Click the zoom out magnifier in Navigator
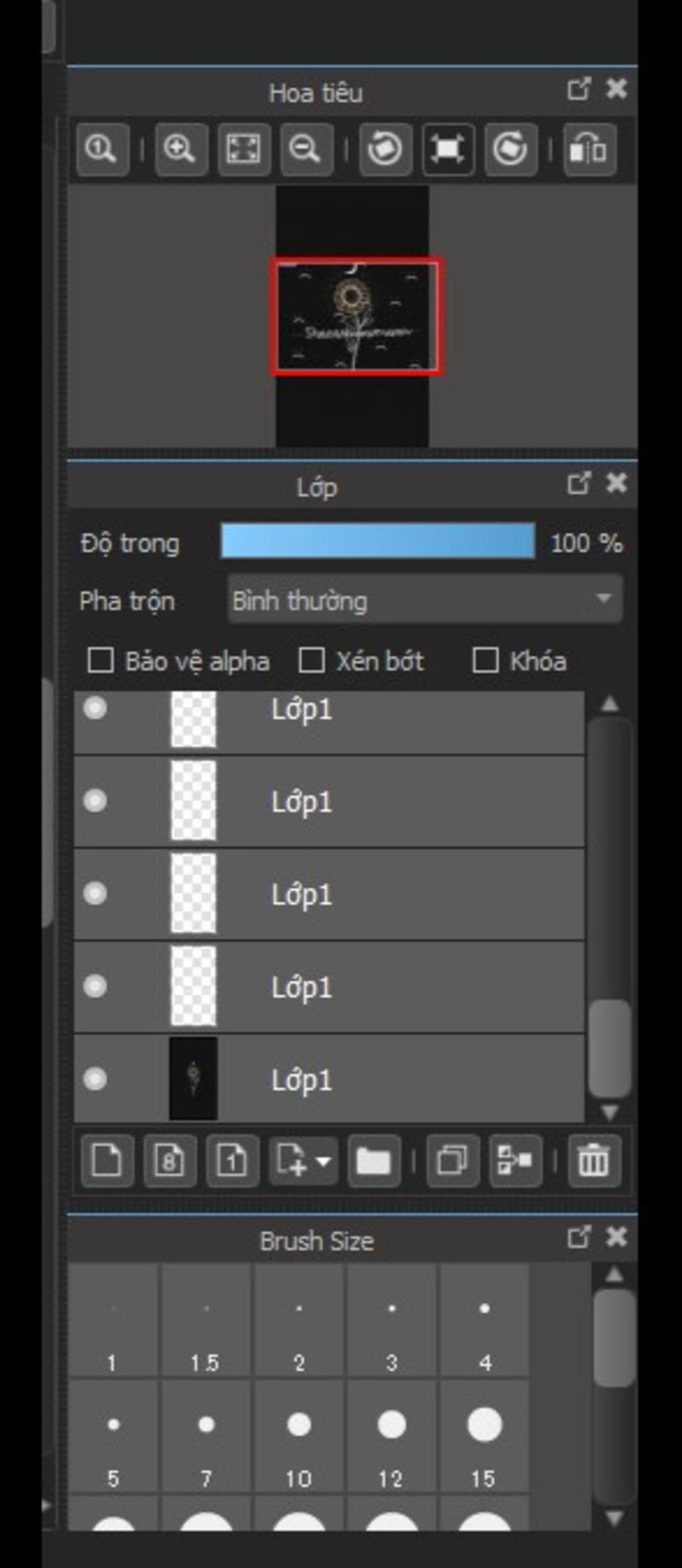 tap(306, 148)
